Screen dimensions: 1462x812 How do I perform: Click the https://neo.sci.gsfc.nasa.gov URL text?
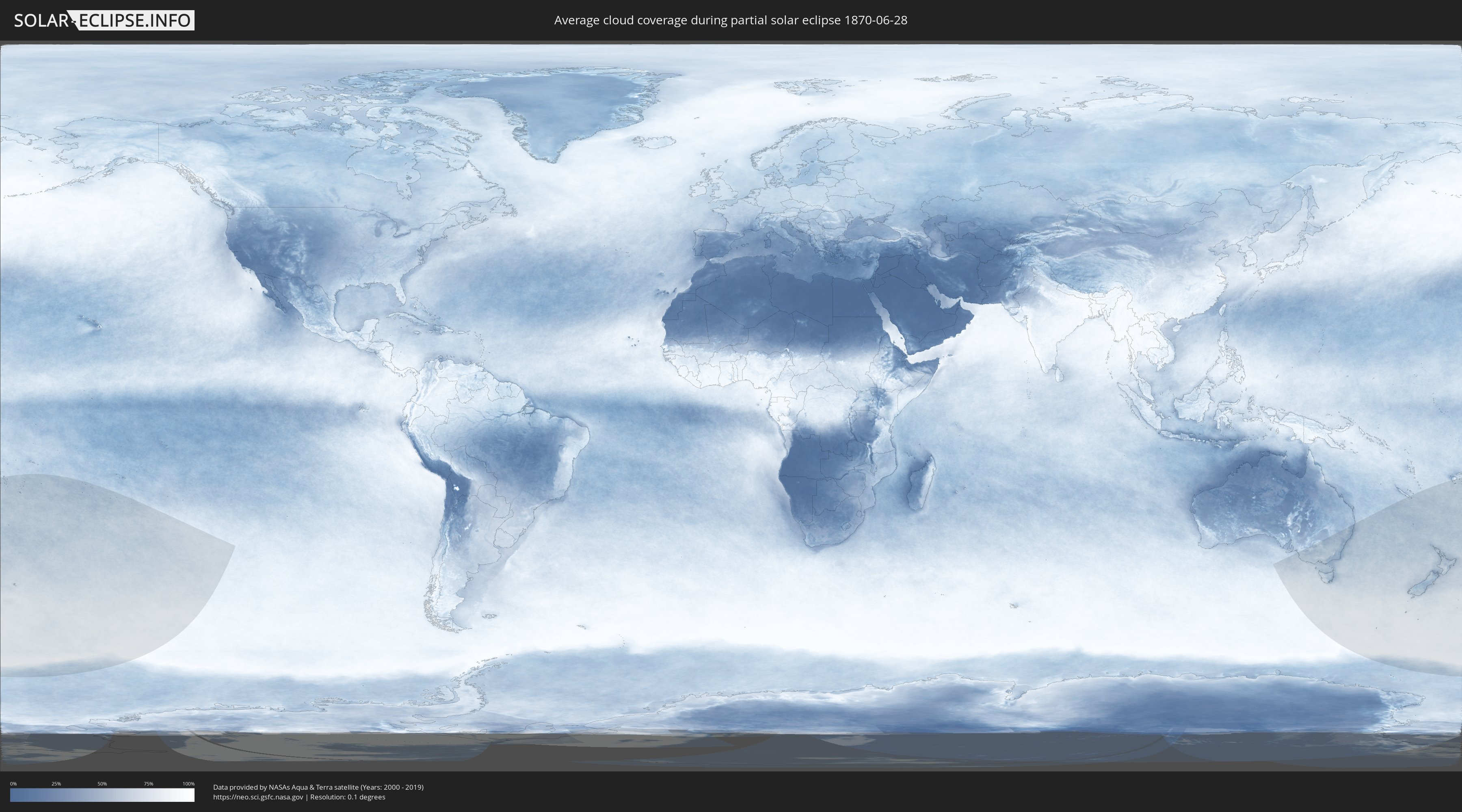258,797
